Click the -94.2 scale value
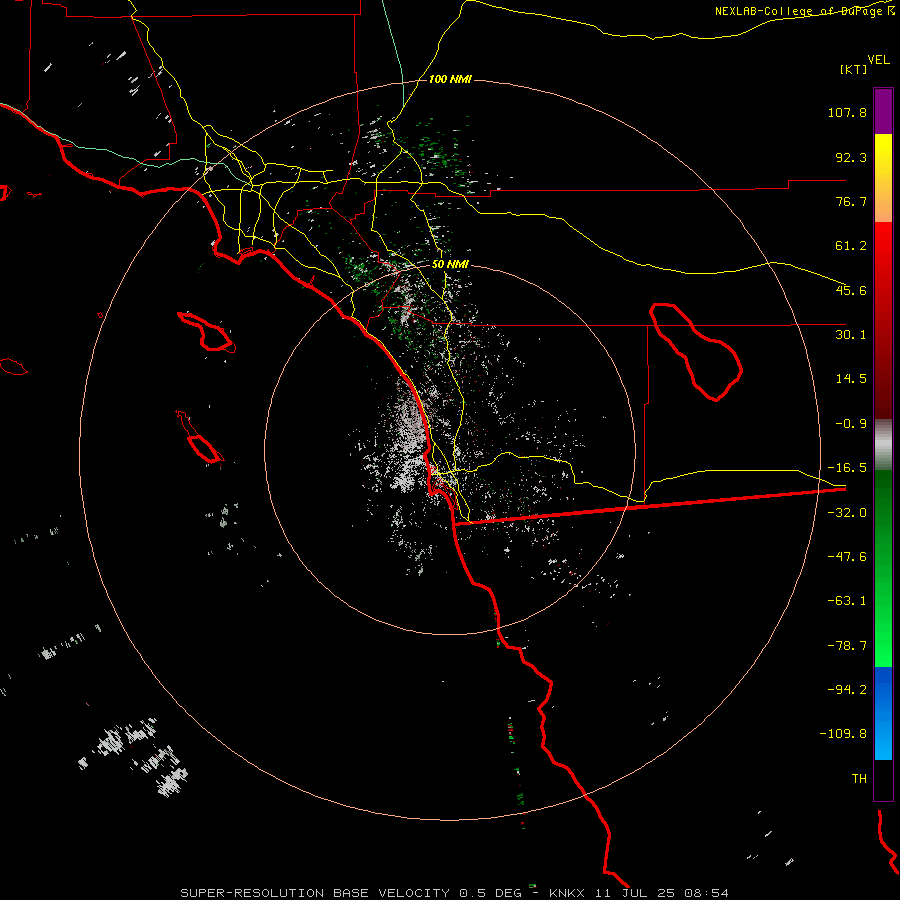This screenshot has height=900, width=900. point(847,689)
